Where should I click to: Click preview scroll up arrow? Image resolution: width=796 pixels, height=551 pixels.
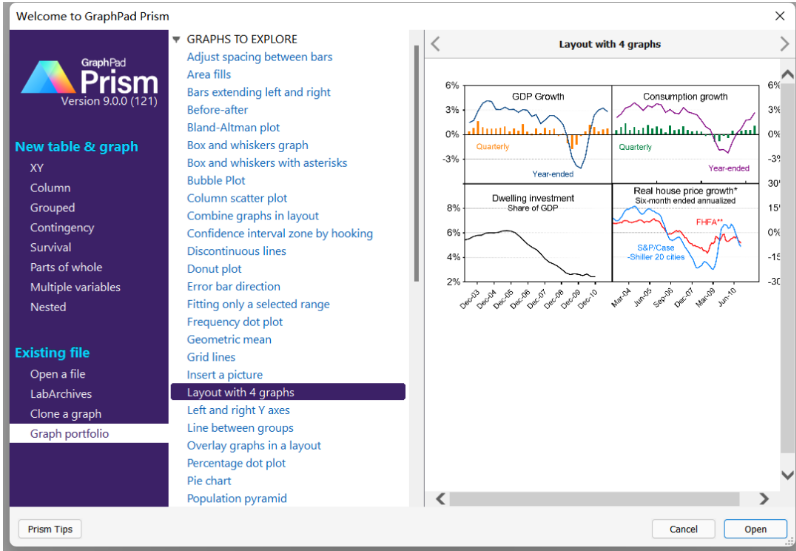point(787,75)
